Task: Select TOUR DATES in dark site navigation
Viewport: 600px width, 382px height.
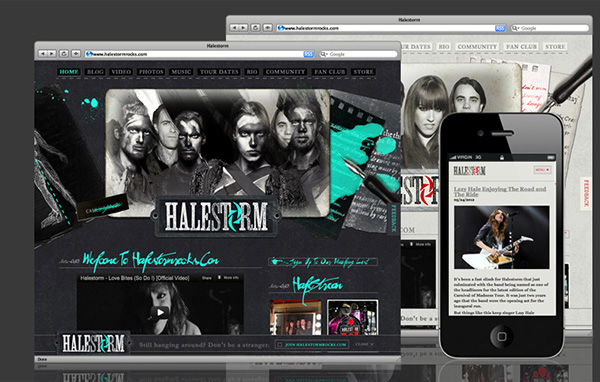Action: point(219,72)
